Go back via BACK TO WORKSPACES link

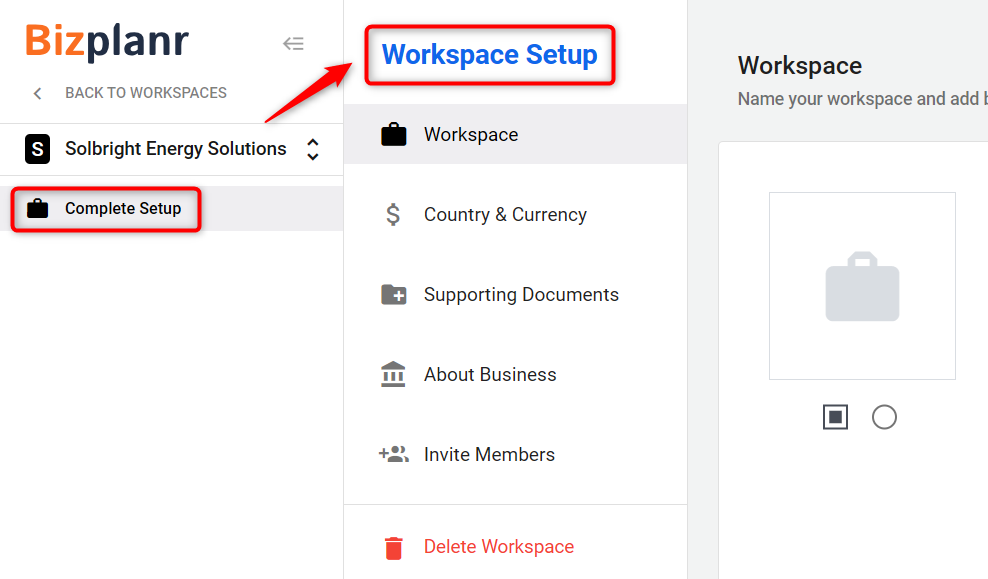146,93
